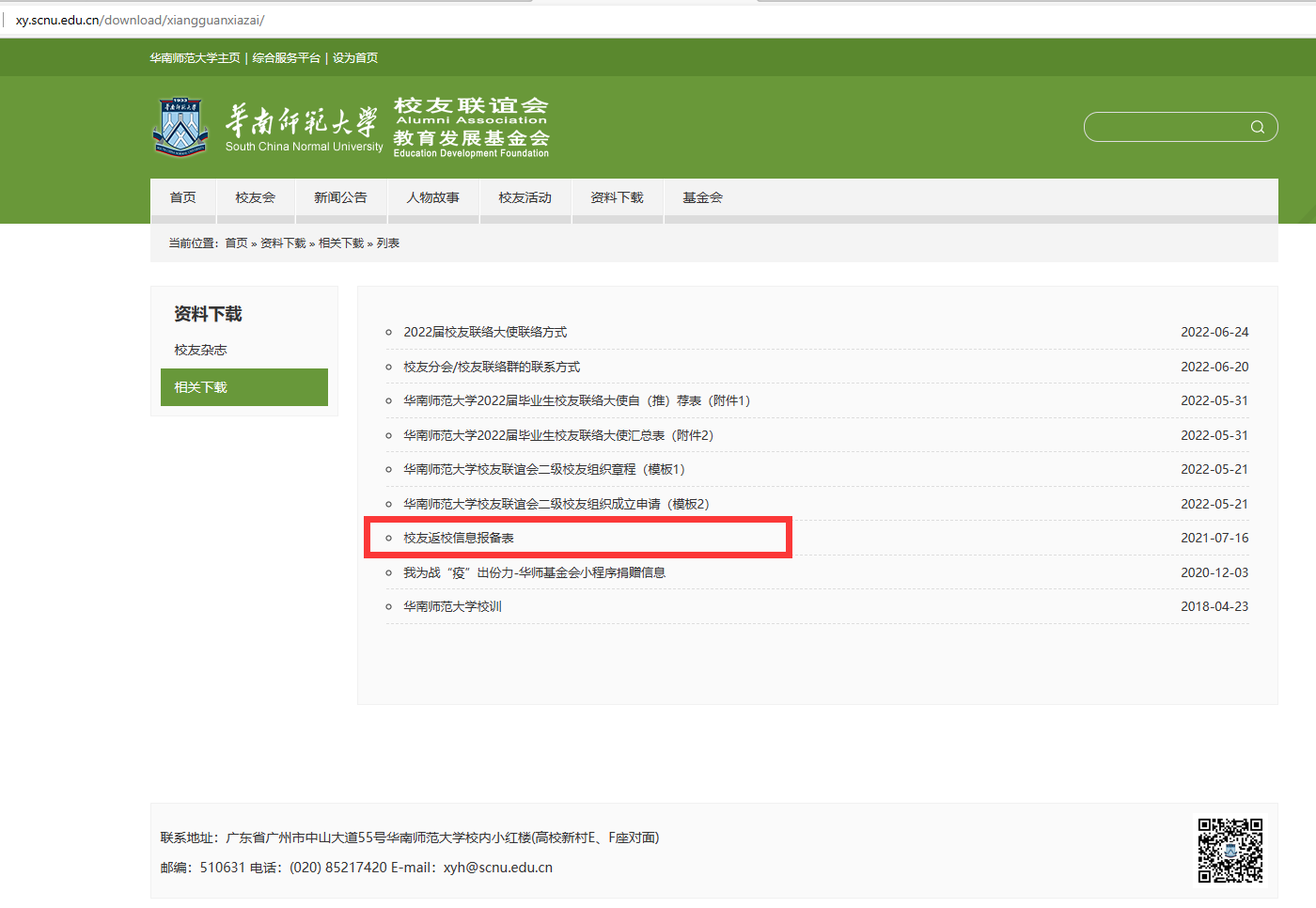Click 相关下载 in the sidebar
This screenshot has height=908, width=1316.
tap(199, 386)
